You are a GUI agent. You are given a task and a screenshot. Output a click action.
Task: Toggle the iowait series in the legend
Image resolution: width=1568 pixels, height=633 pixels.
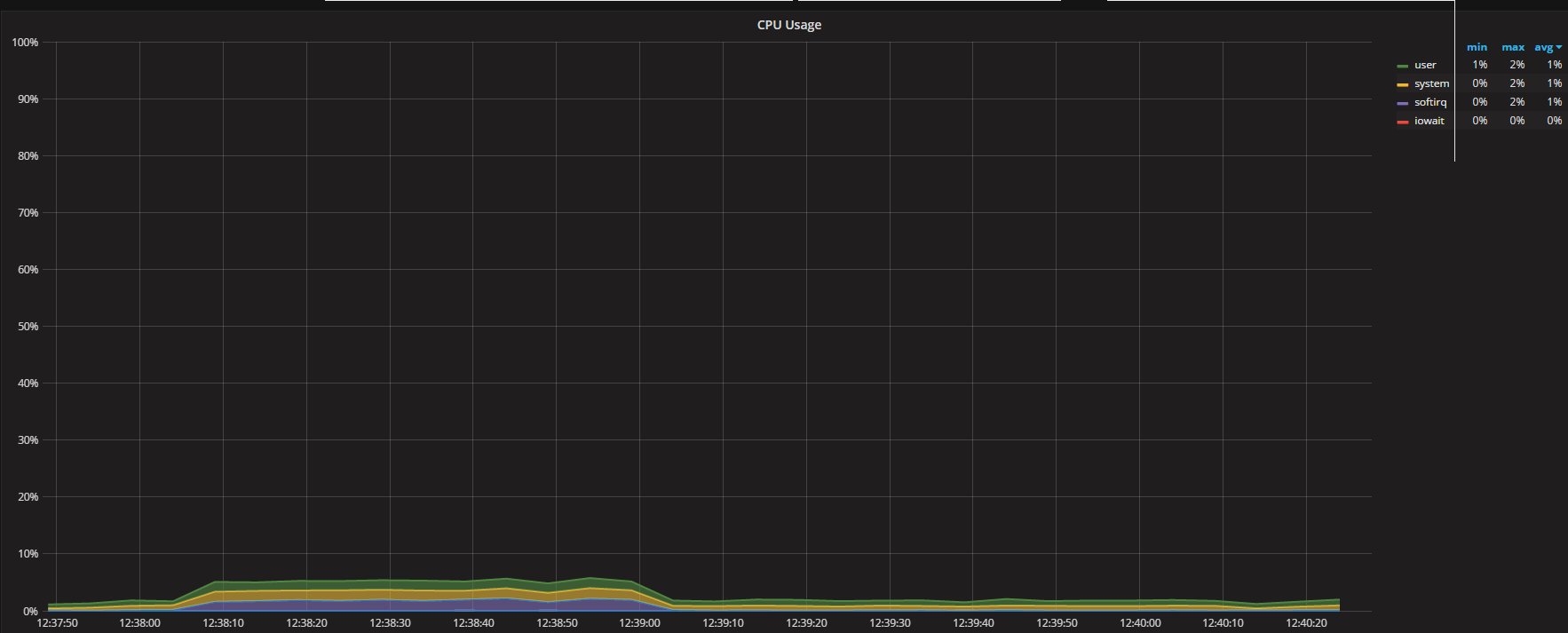pyautogui.click(x=1429, y=121)
